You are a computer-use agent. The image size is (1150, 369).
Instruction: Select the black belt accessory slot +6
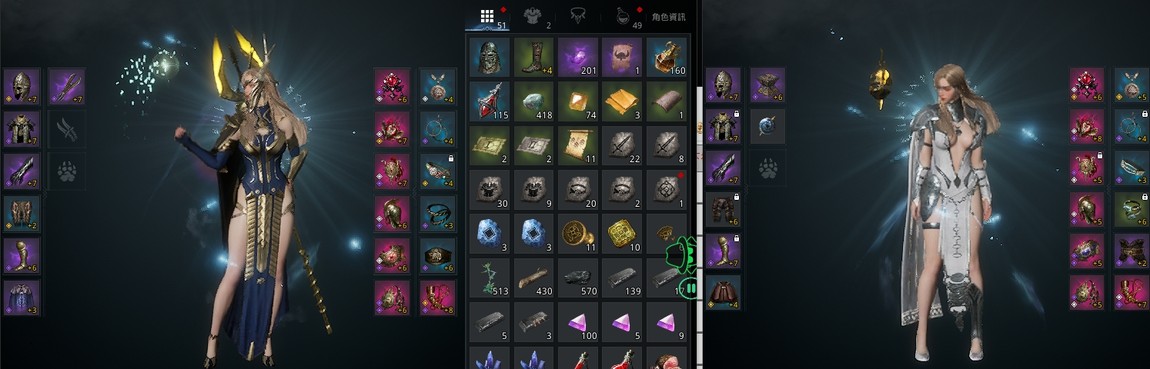pyautogui.click(x=438, y=255)
